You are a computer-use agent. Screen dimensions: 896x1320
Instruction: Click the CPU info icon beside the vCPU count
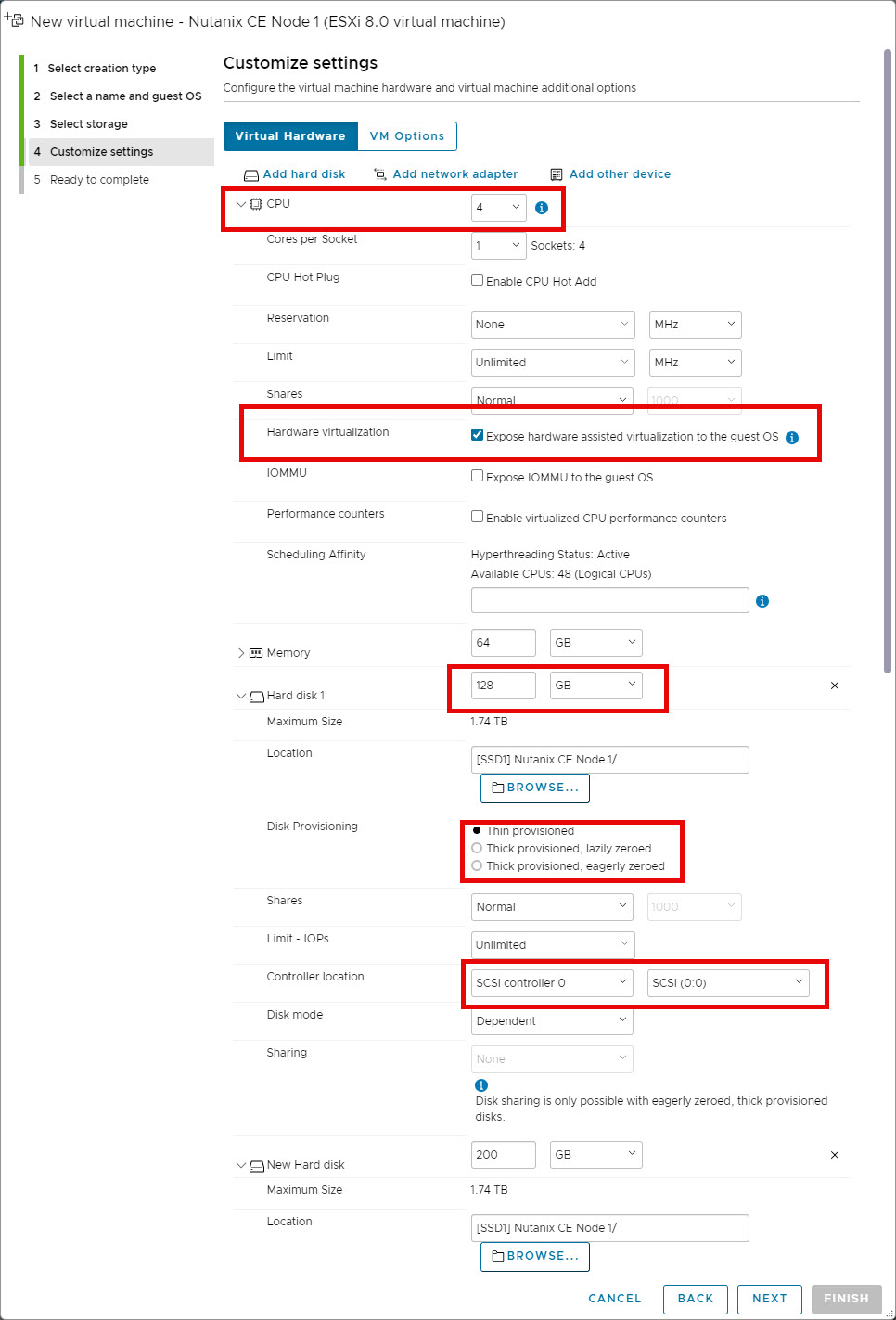click(x=542, y=208)
